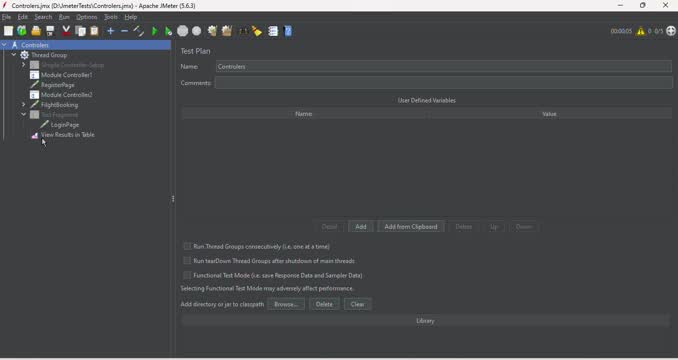This screenshot has height=360, width=678.
Task: Expand the FlightBooking tree node
Action: (x=24, y=105)
